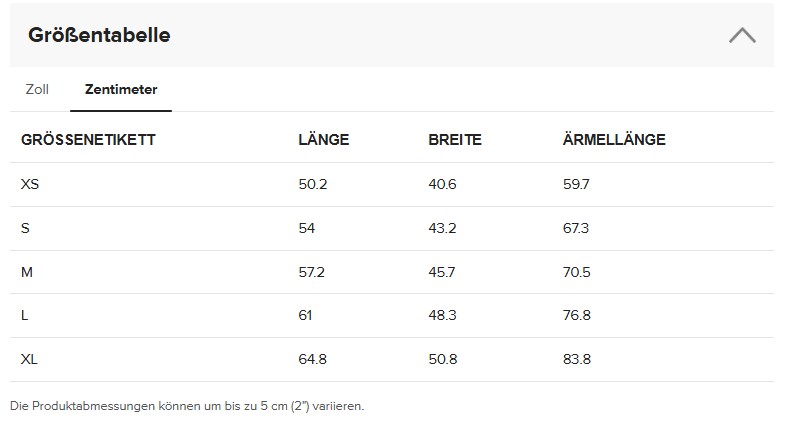Click the M sleeve length value 70.5
Image resolution: width=791 pixels, height=441 pixels.
[x=577, y=272]
